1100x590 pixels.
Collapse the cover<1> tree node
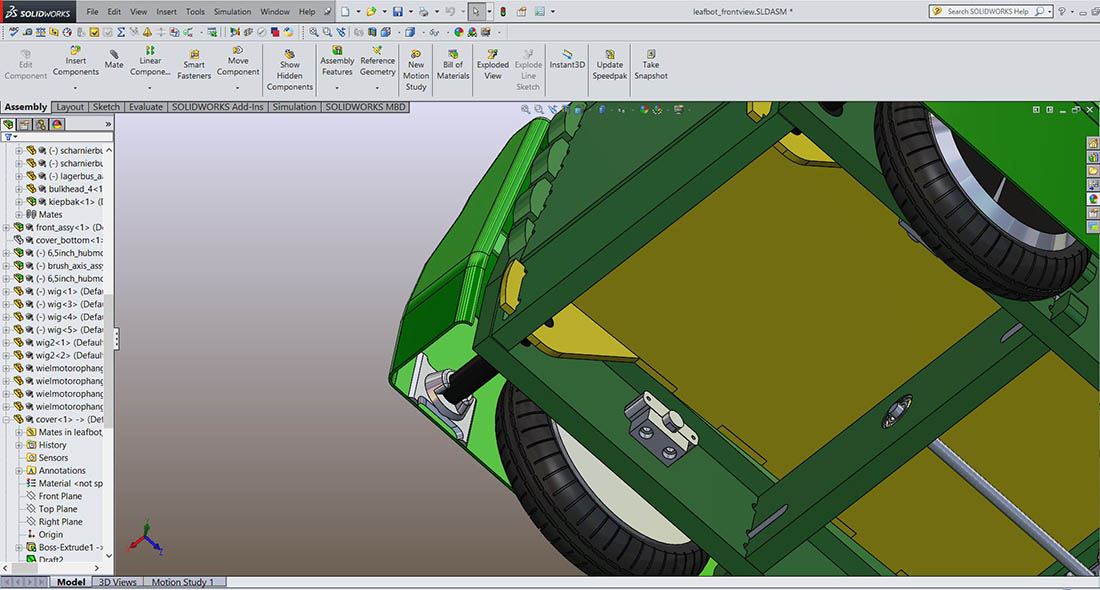click(x=6, y=420)
